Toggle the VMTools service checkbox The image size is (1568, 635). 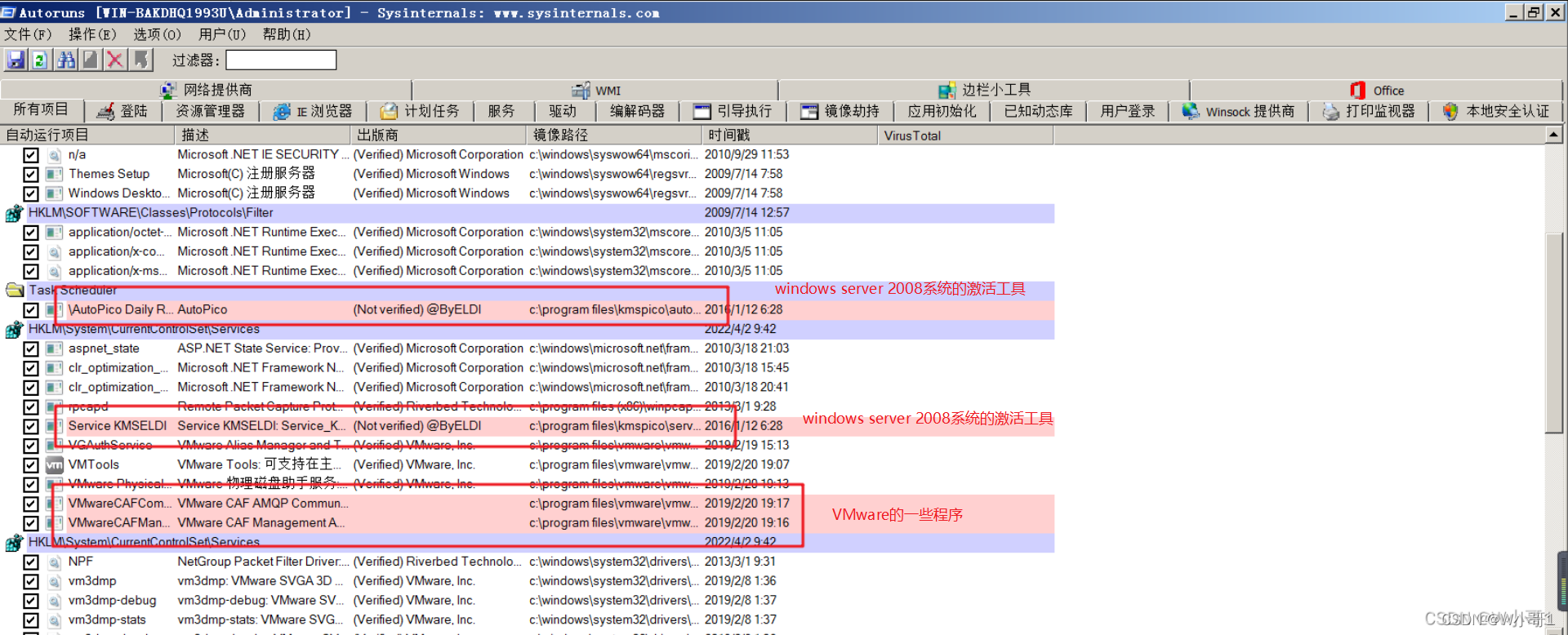tap(31, 465)
